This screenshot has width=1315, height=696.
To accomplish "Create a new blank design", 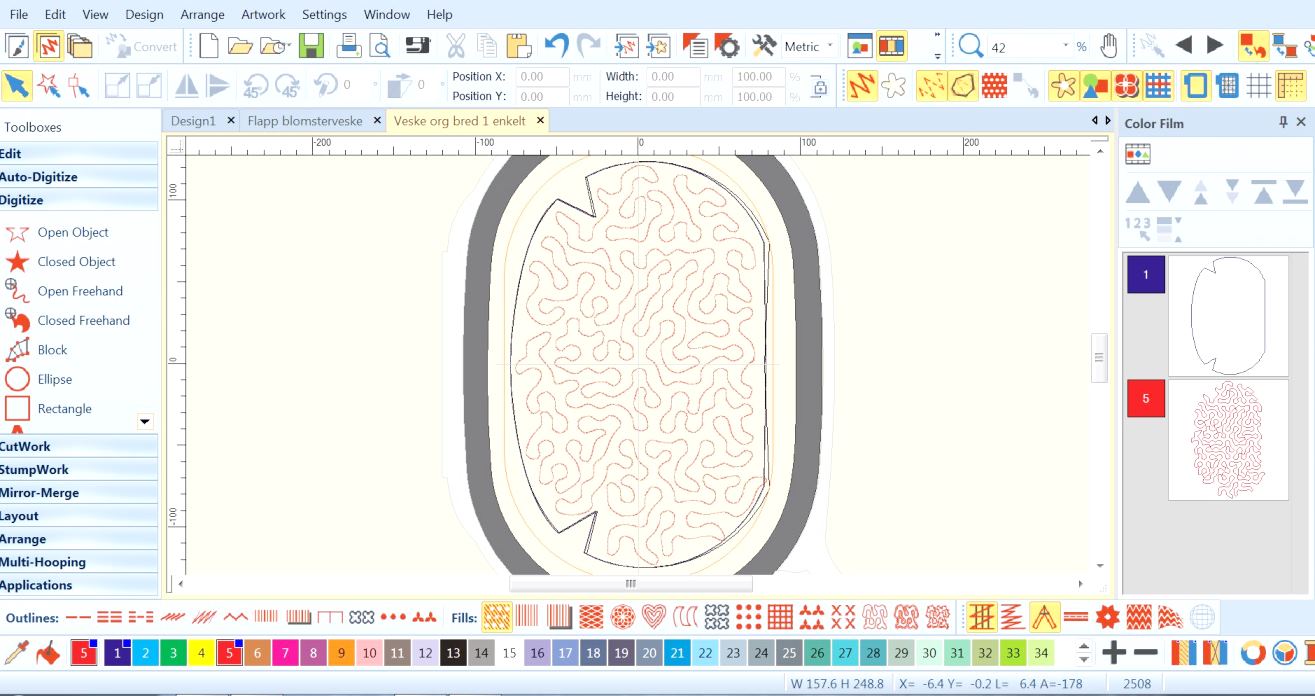I will (209, 46).
